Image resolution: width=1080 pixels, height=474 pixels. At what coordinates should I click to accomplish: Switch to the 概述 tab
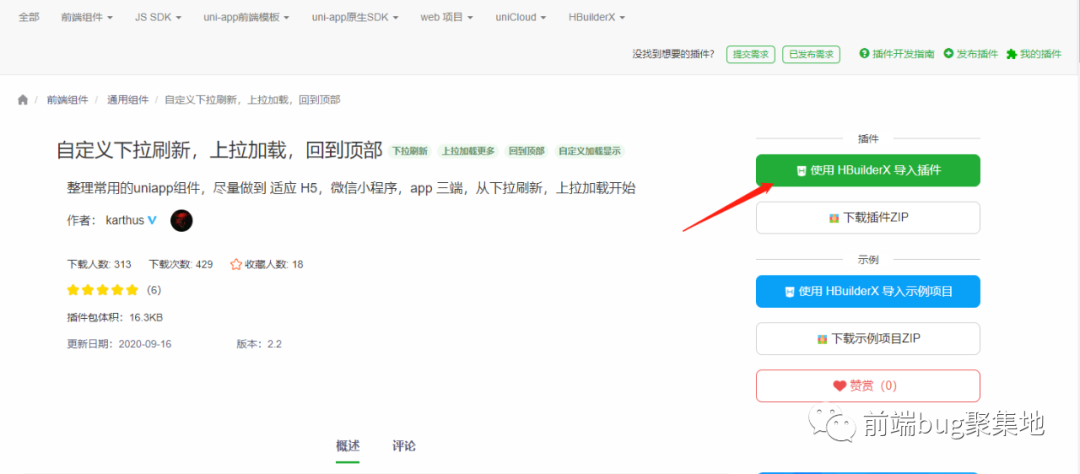[348, 446]
